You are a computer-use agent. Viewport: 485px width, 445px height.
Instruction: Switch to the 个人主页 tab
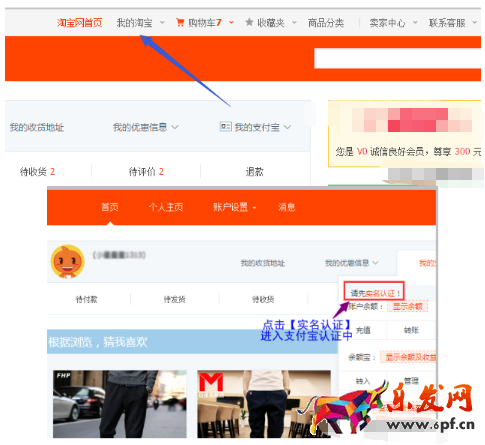pos(166,207)
